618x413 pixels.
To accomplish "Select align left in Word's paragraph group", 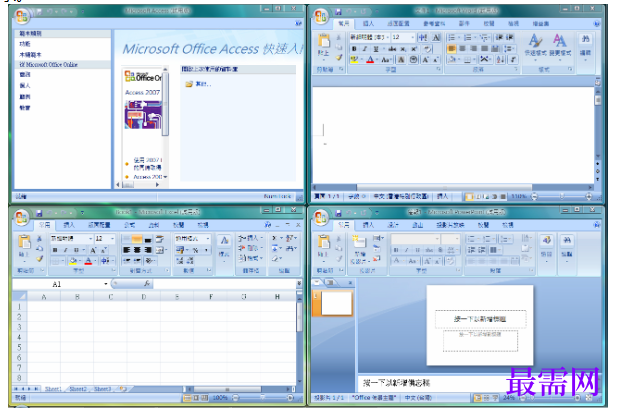I will [452, 48].
